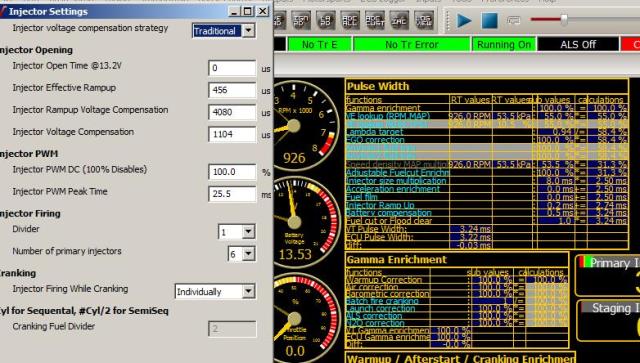Click the Injector Open Time input field
This screenshot has height=363, width=640.
coord(232,68)
